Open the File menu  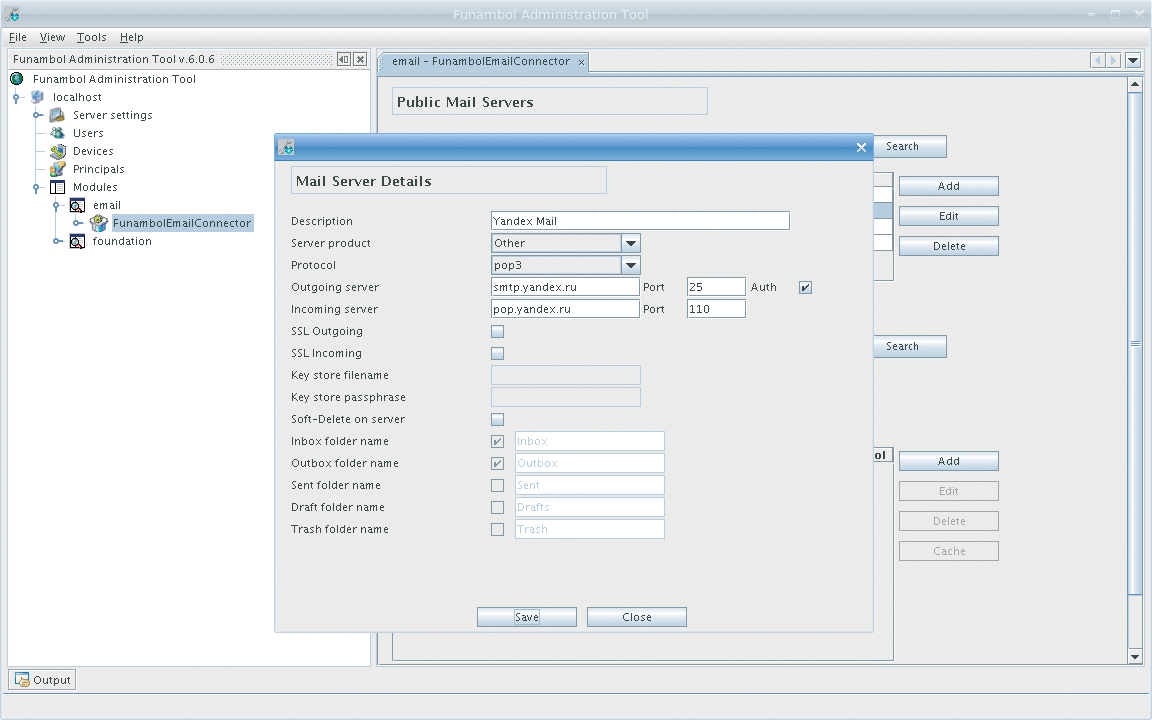click(x=18, y=37)
